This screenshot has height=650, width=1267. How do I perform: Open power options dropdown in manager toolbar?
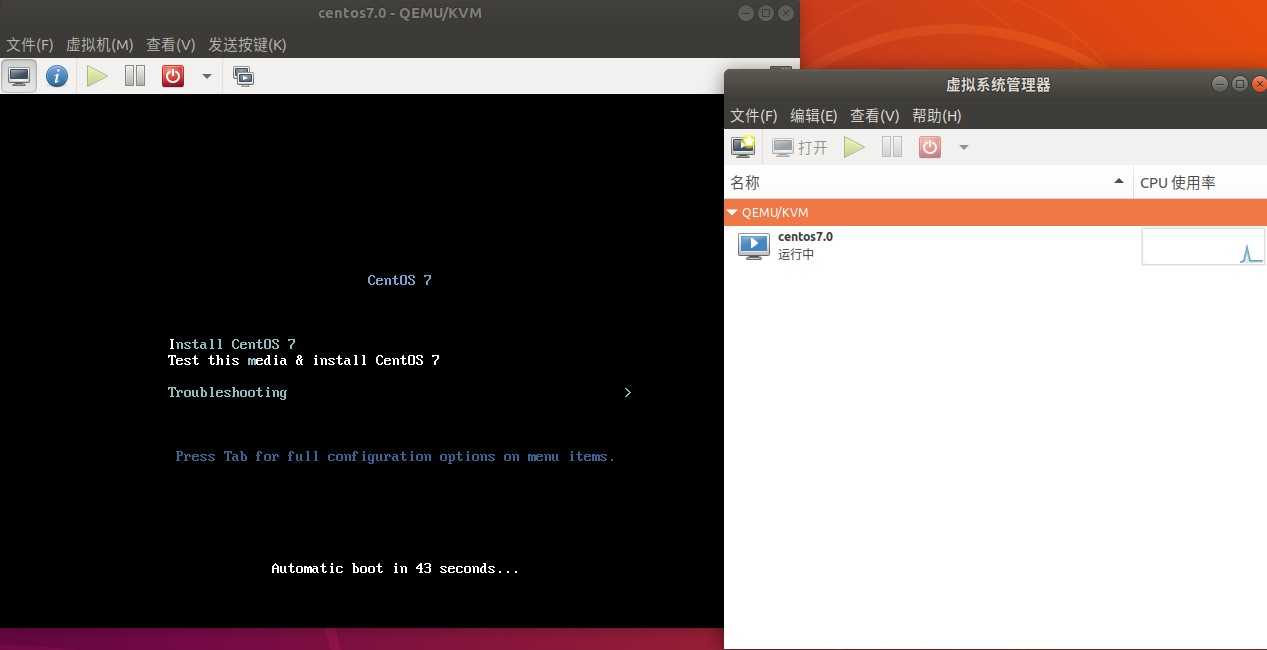tap(964, 147)
